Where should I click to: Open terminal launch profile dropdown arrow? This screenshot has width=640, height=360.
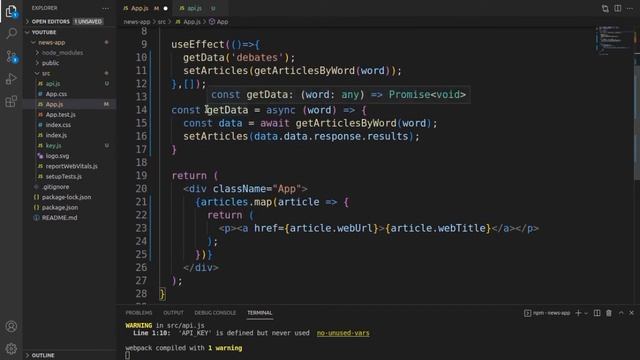[586, 313]
